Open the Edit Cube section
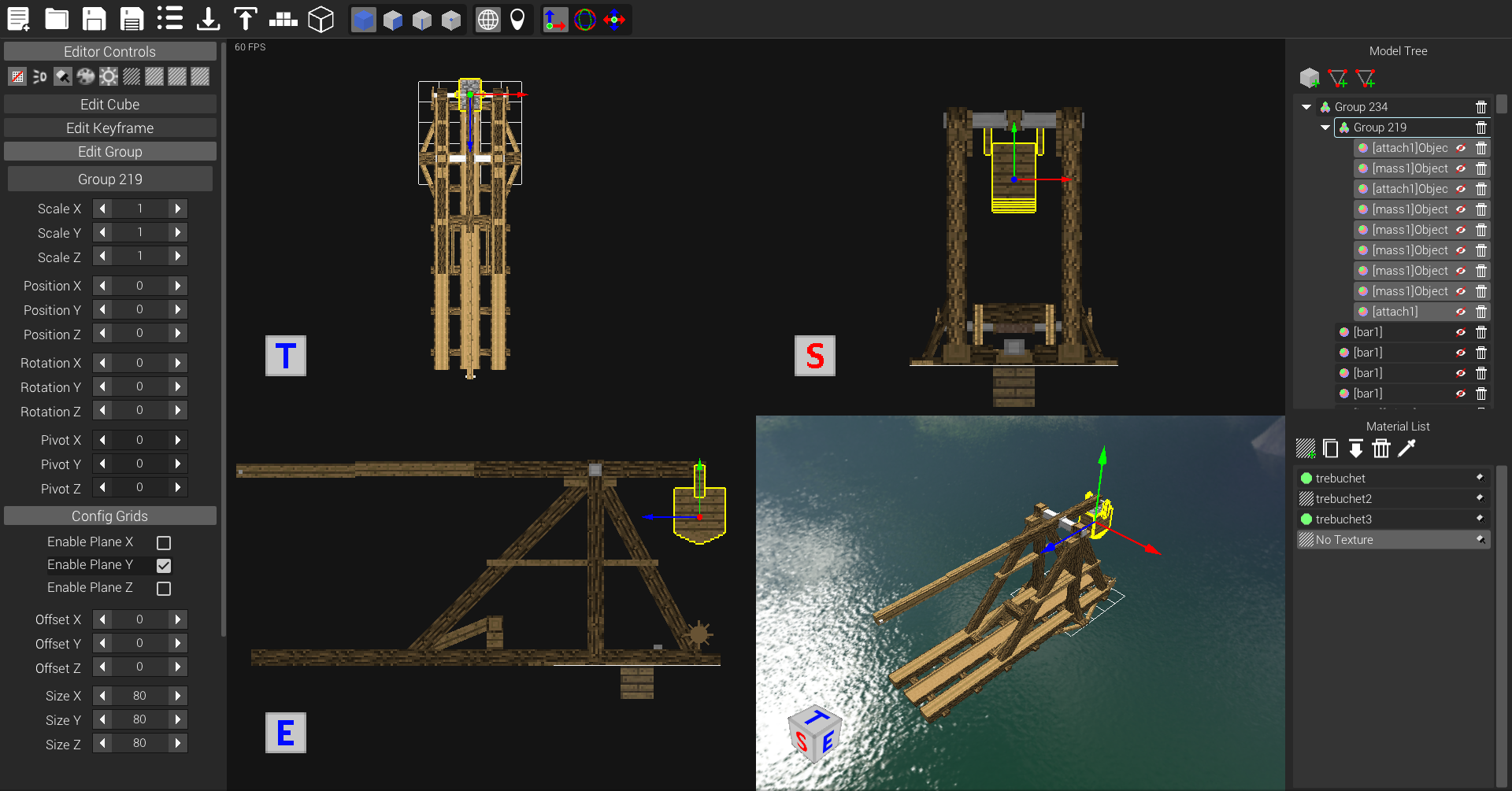The image size is (1512, 791). click(x=110, y=105)
